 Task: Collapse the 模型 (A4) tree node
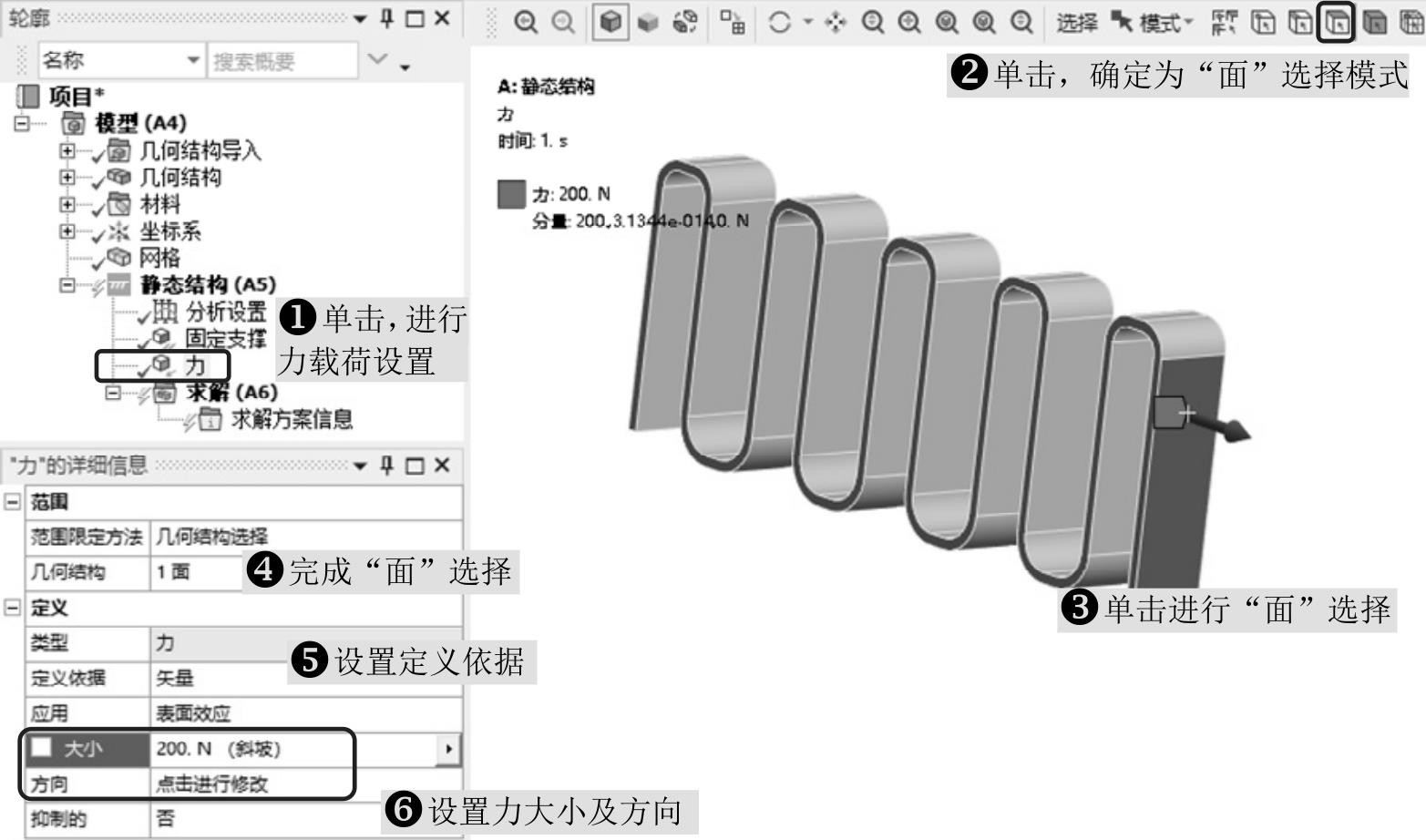coord(23,123)
